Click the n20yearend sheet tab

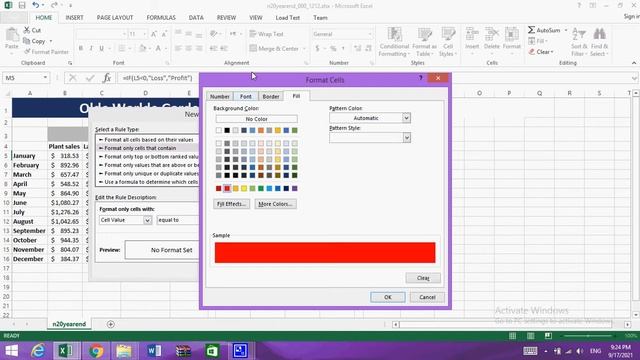click(x=69, y=324)
